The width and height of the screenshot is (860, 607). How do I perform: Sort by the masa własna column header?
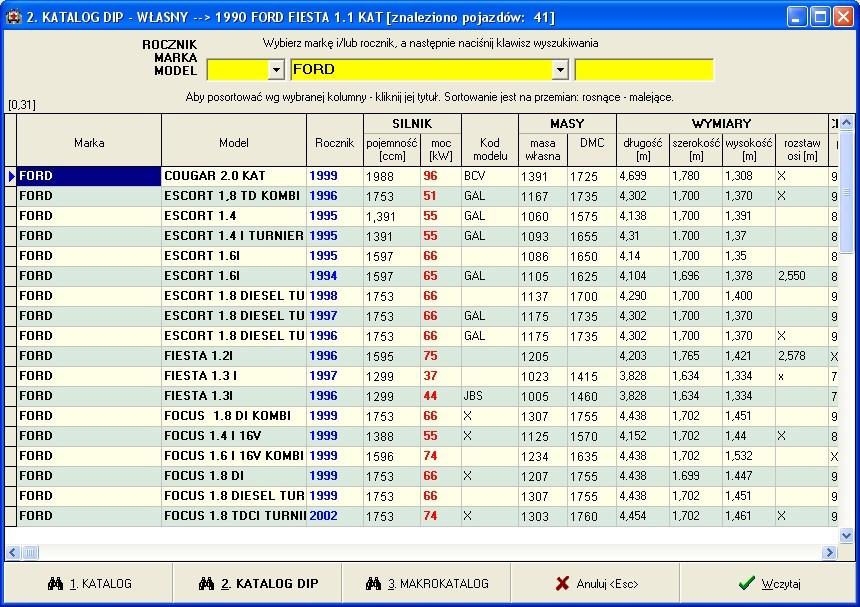(542, 149)
